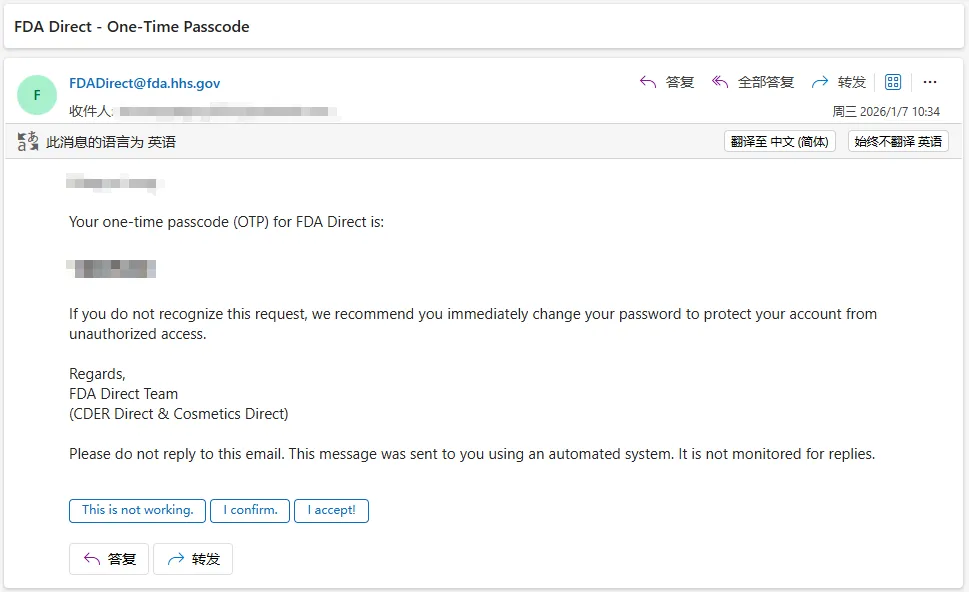This screenshot has height=592, width=969.
Task: Select the "I accept!" suggested reply
Action: click(x=331, y=511)
